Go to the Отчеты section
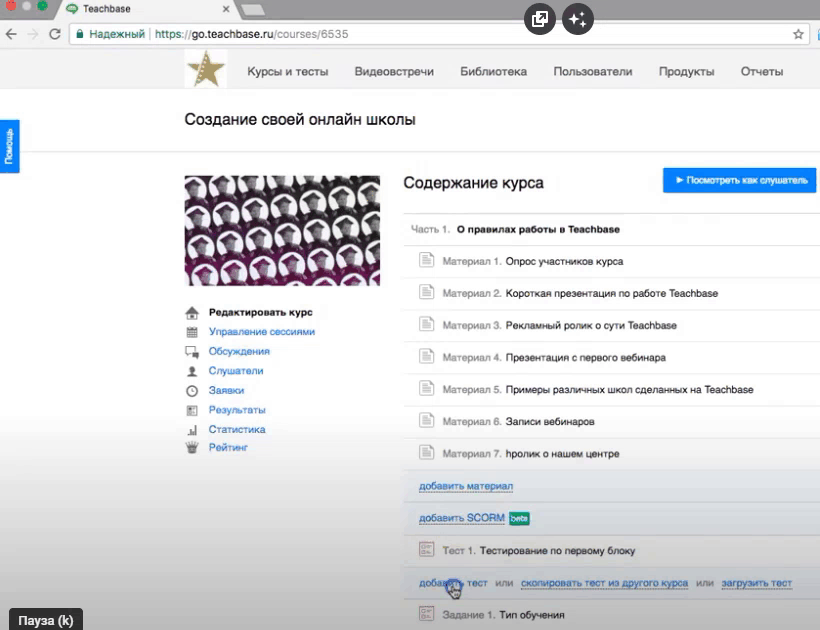Viewport: 820px width, 630px height. 761,72
